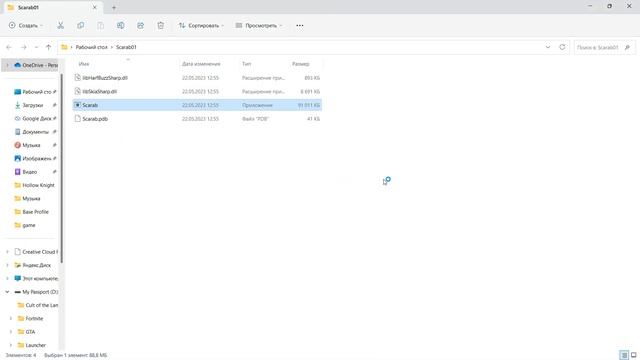Open the Создать (New) dropdown
Screen dimensions: 640x360
[x=25, y=25]
